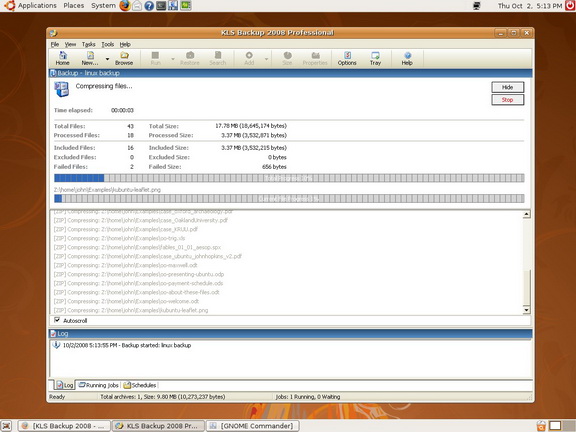Image resolution: width=576 pixels, height=432 pixels.
Task: Open the View menu
Action: tap(70, 44)
